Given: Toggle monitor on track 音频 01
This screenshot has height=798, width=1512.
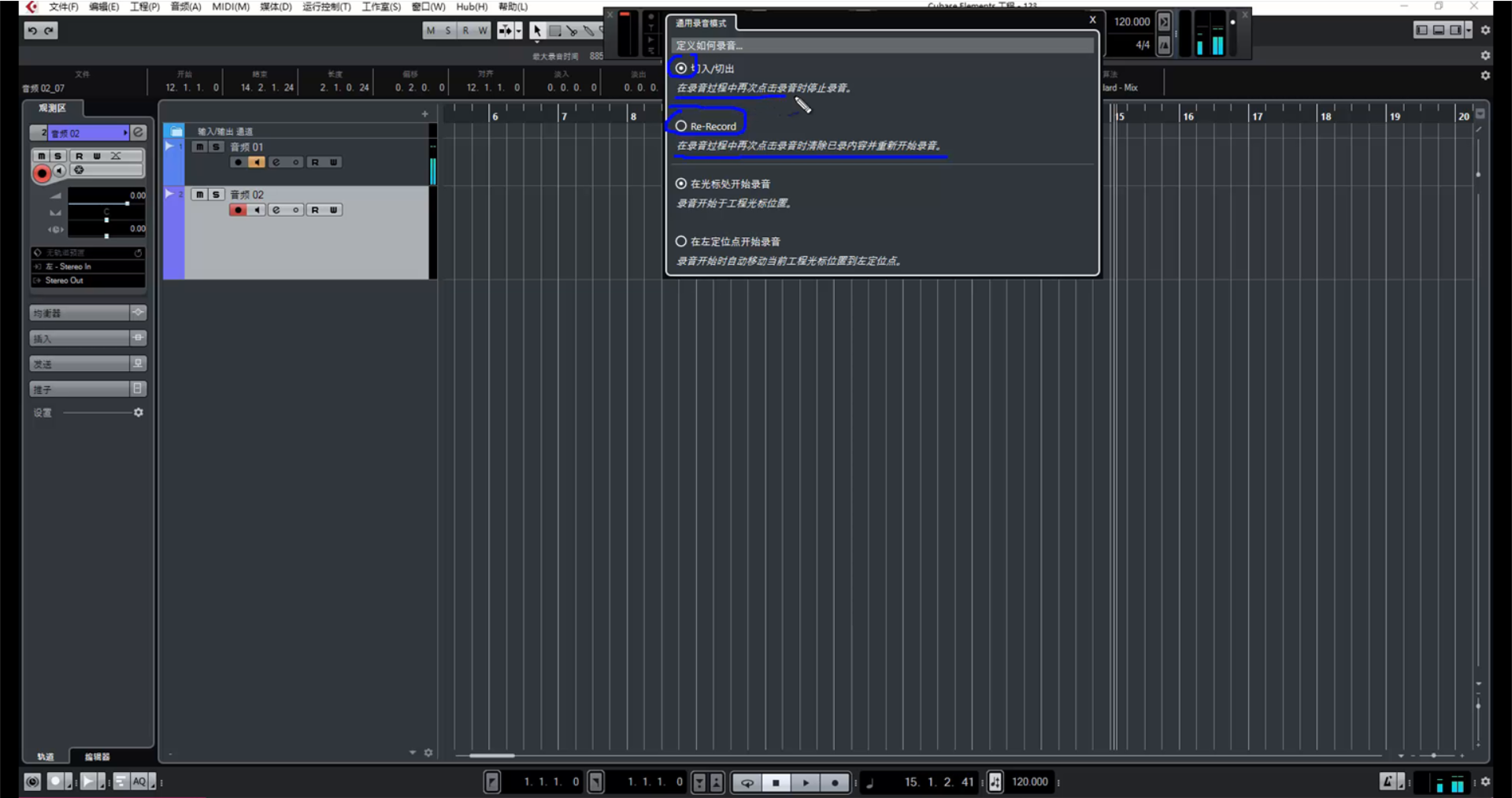Looking at the screenshot, I should point(257,162).
